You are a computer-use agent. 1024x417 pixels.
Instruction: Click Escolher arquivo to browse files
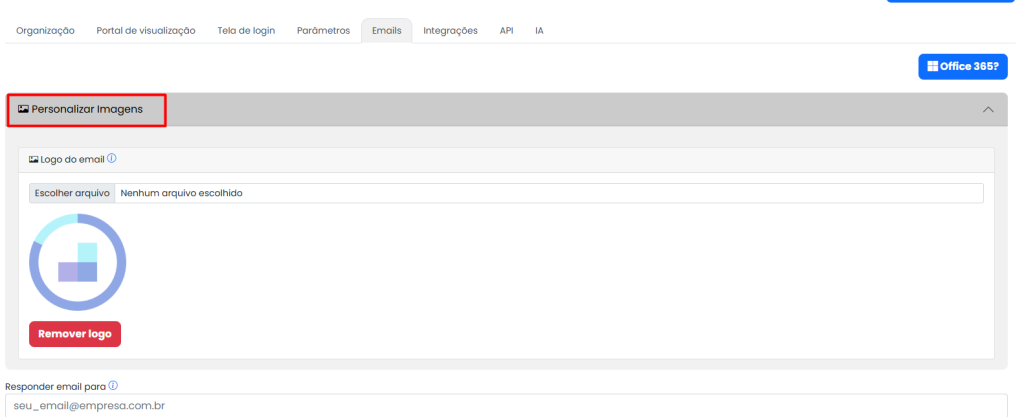click(72, 193)
